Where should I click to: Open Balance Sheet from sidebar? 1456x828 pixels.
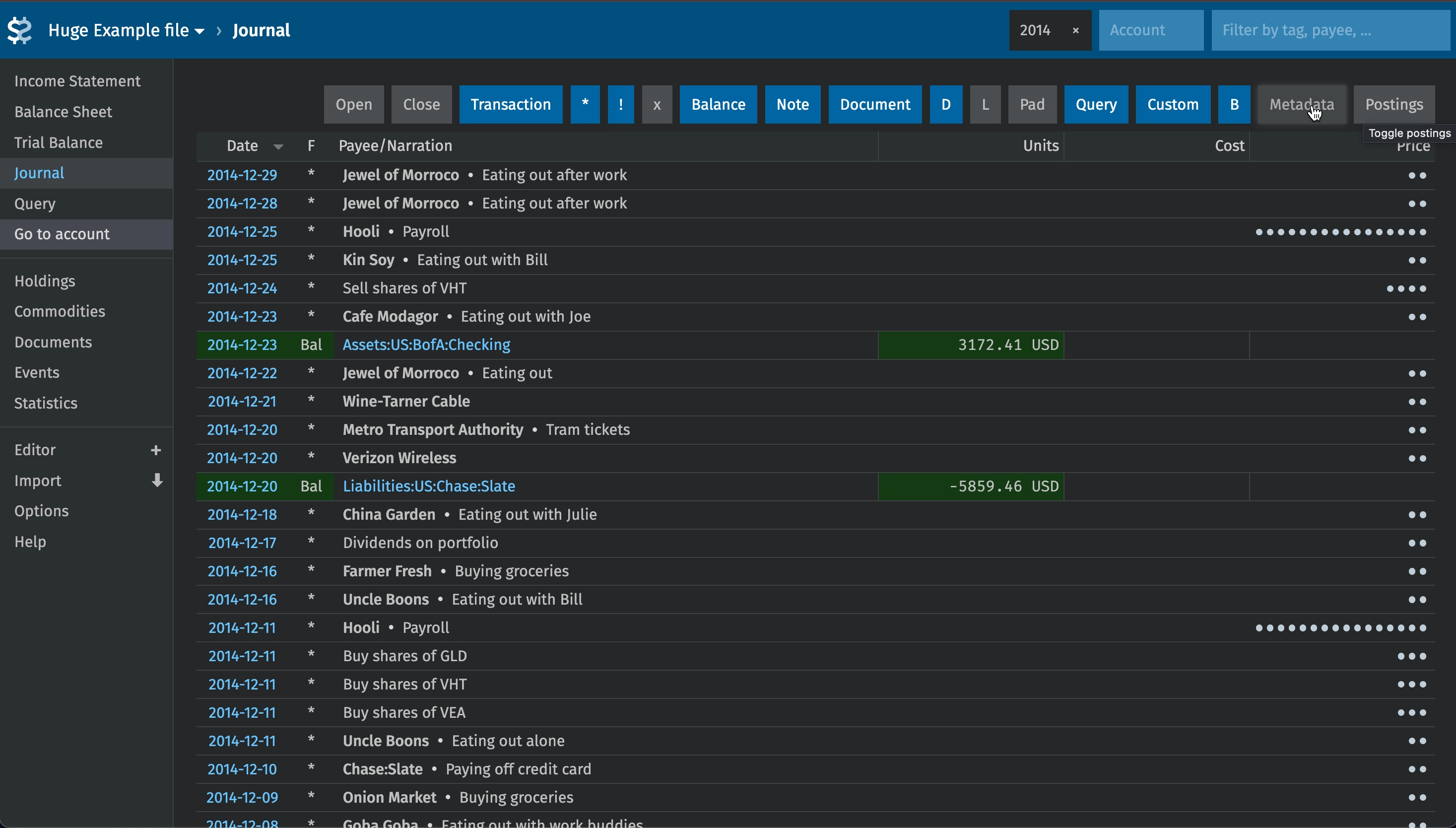(x=63, y=112)
